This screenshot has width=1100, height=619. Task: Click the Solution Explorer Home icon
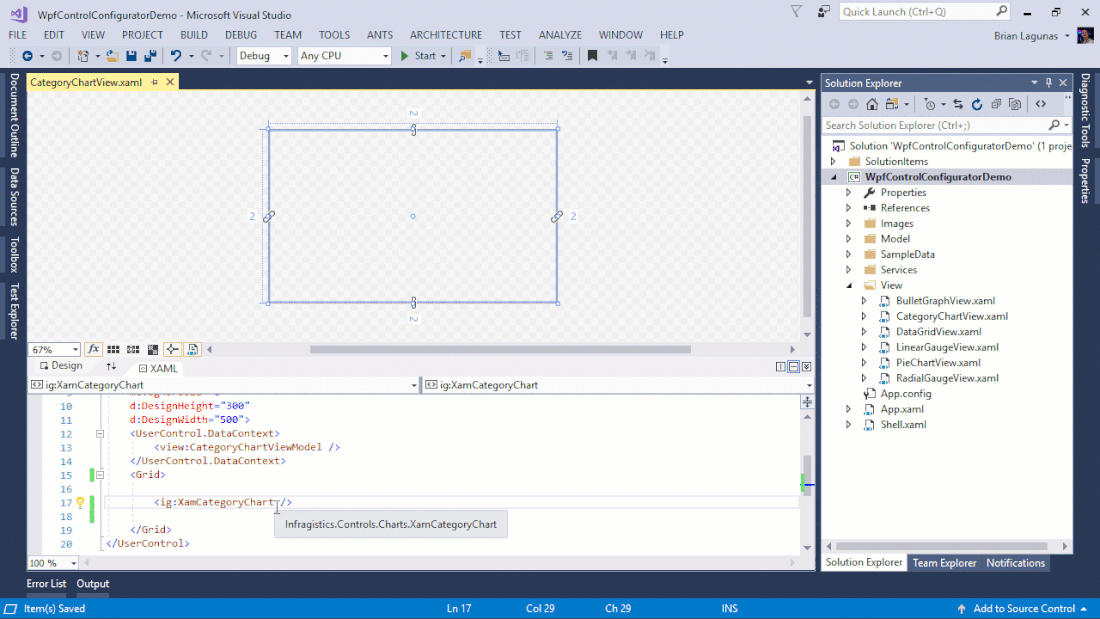(x=872, y=105)
